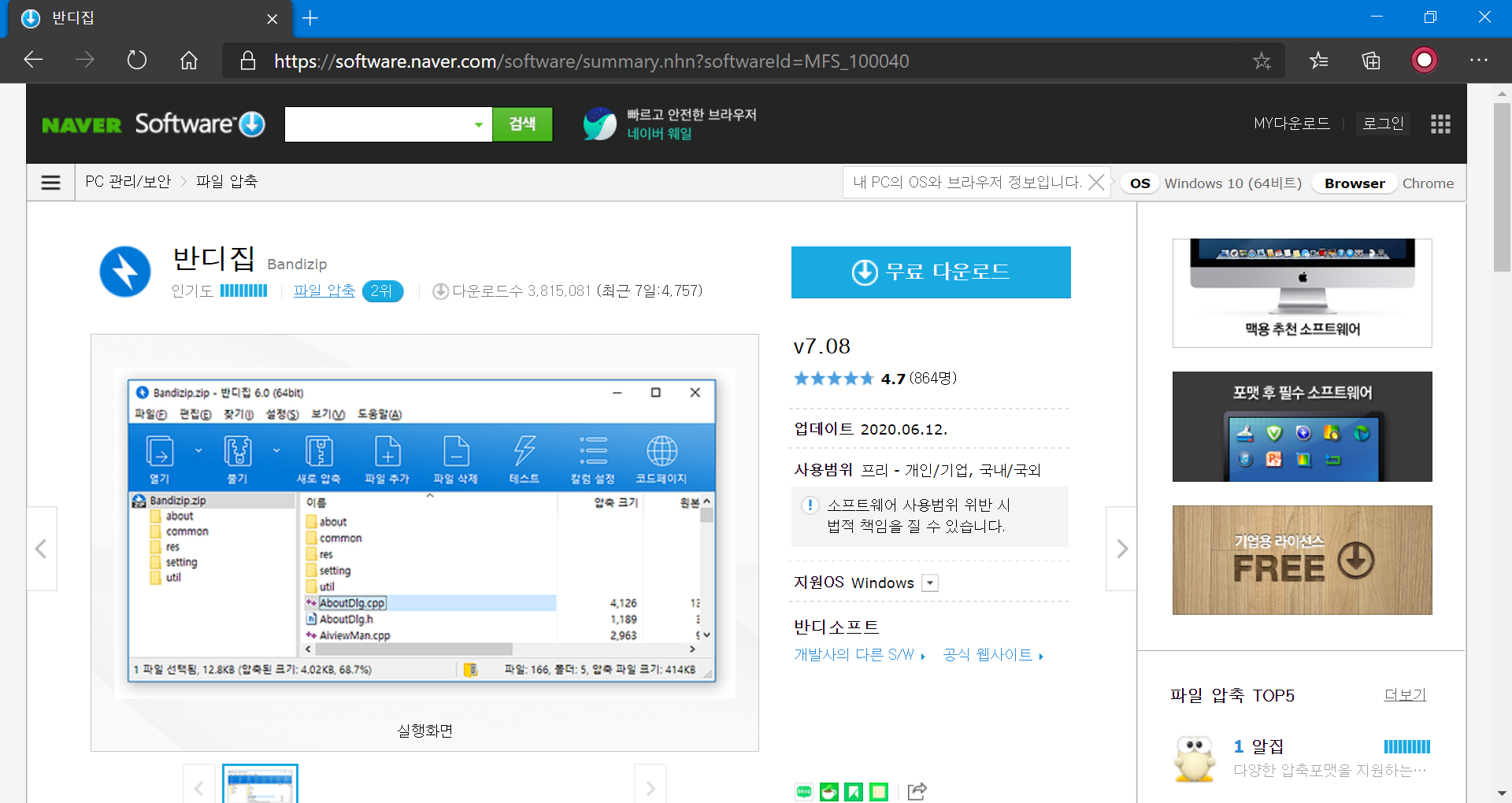Click the 알집 penguin icon

tap(1195, 758)
